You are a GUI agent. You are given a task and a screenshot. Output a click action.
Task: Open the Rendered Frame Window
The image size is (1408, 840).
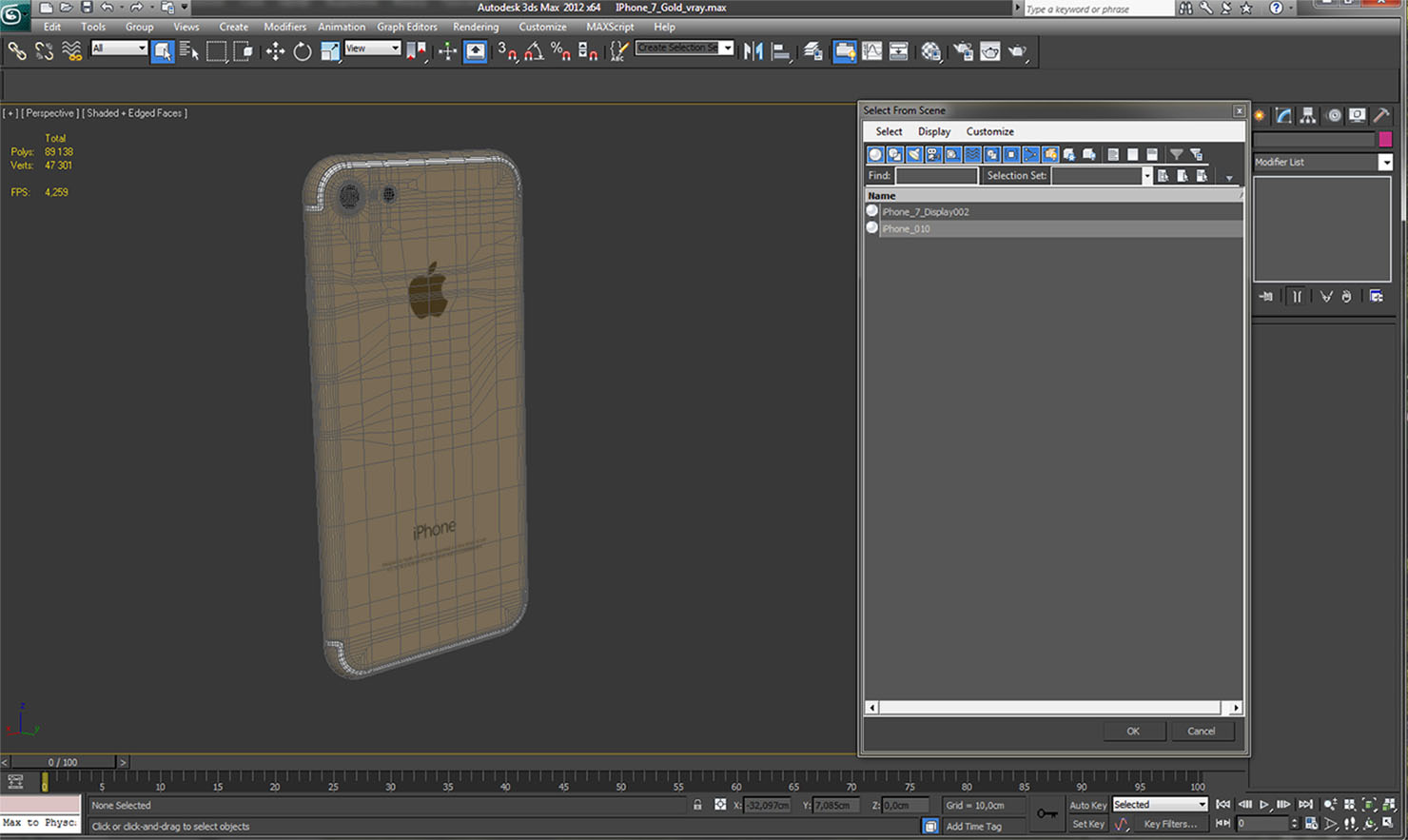click(989, 51)
